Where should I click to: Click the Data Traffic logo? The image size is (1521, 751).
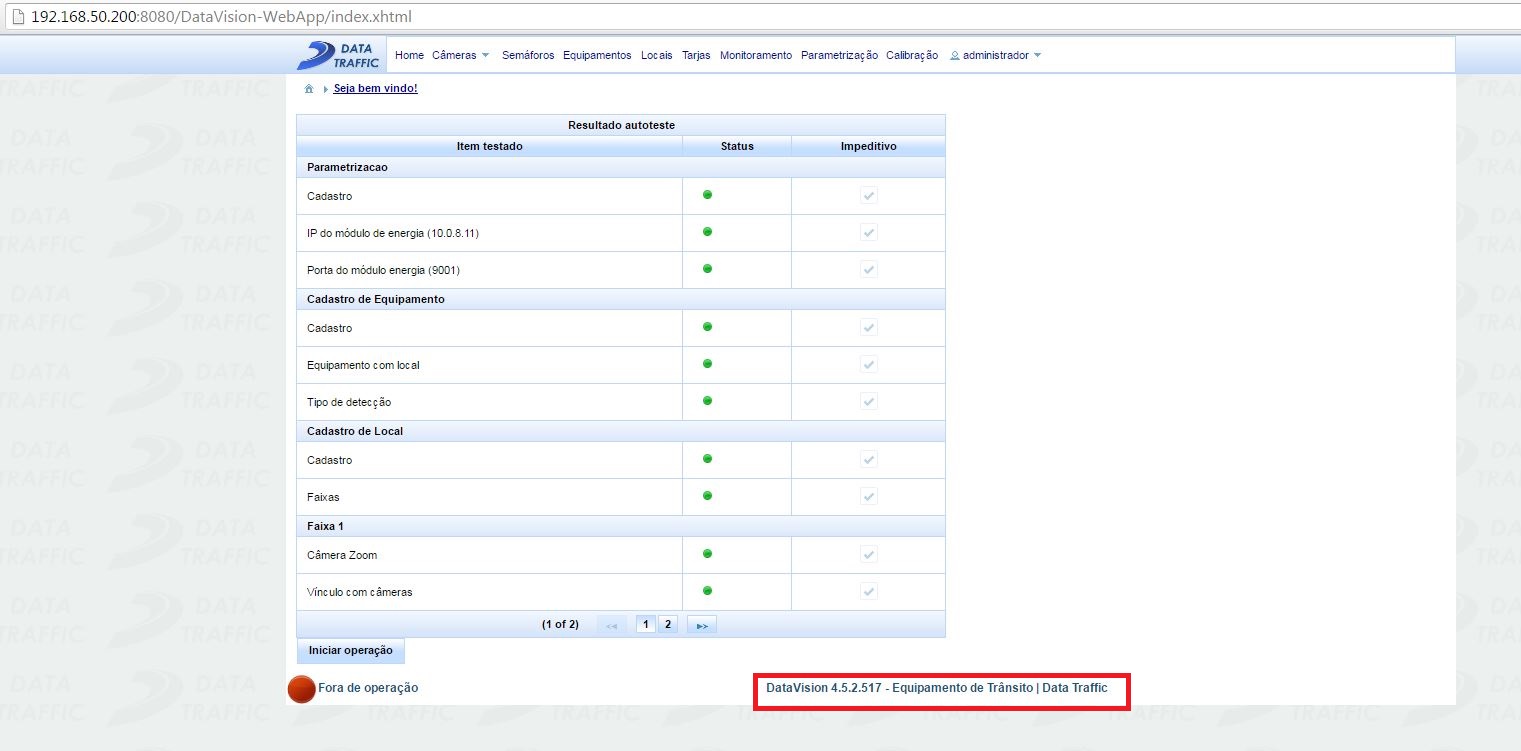coord(338,55)
